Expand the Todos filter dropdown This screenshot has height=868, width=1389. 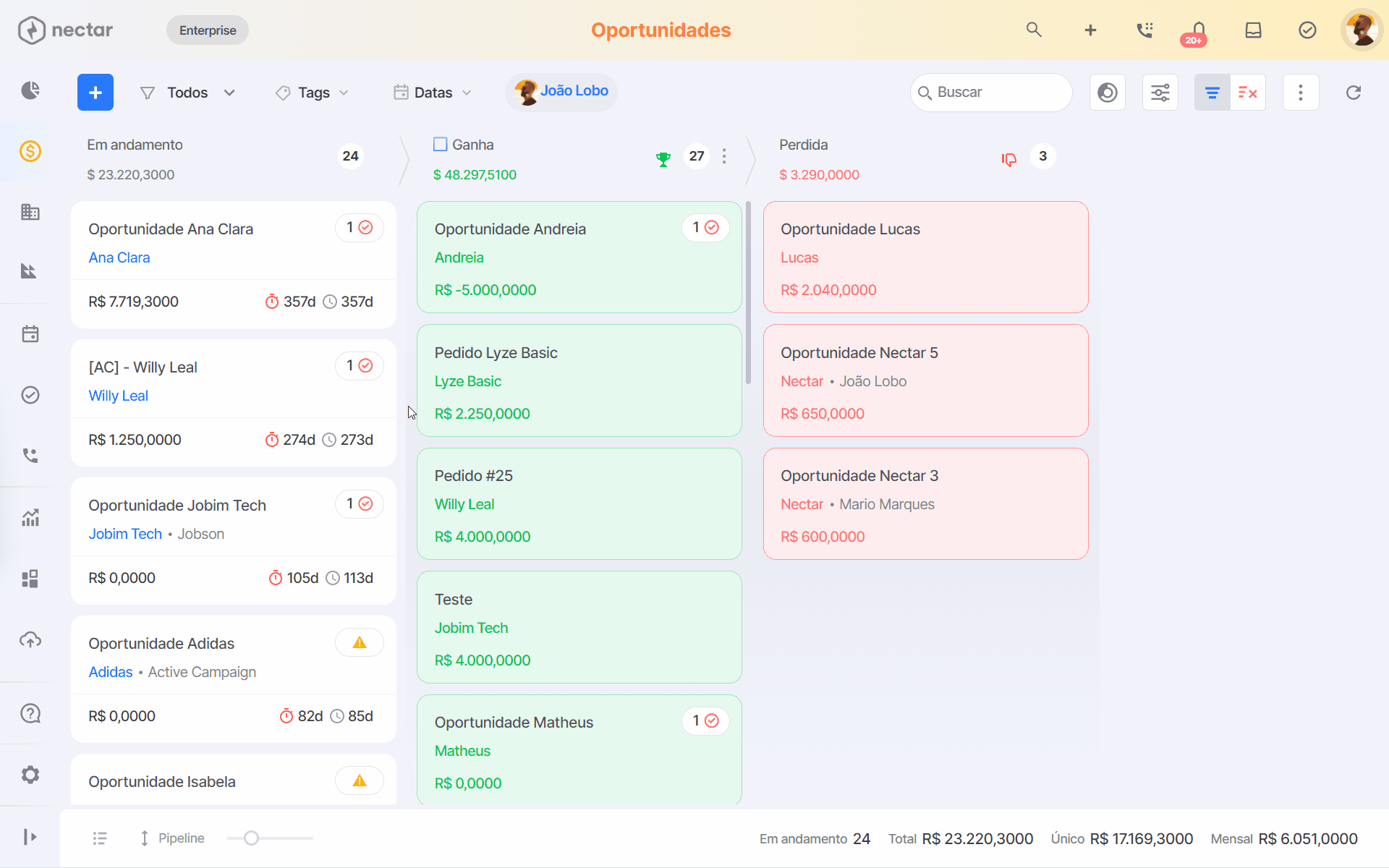click(188, 93)
